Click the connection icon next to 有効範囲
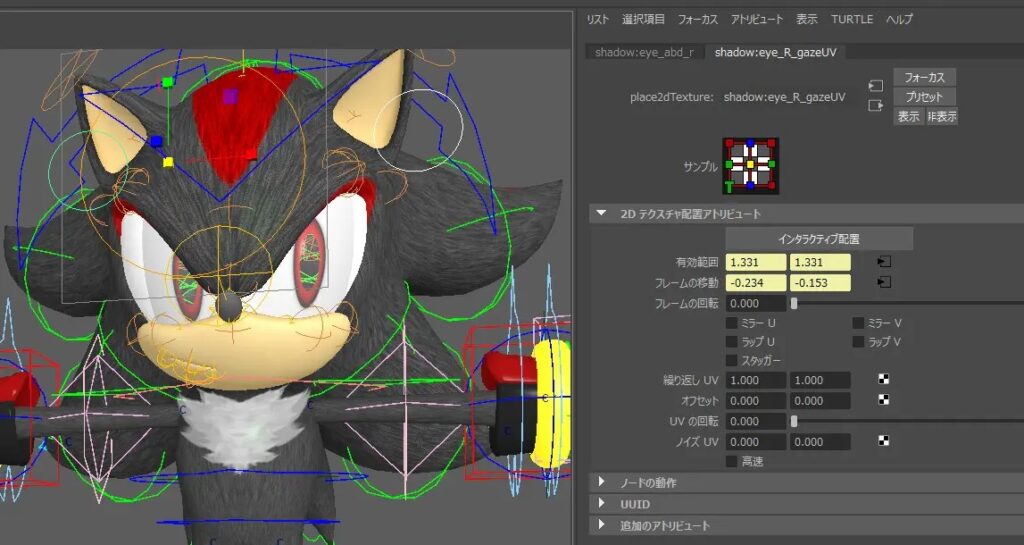This screenshot has width=1024, height=545. (884, 262)
